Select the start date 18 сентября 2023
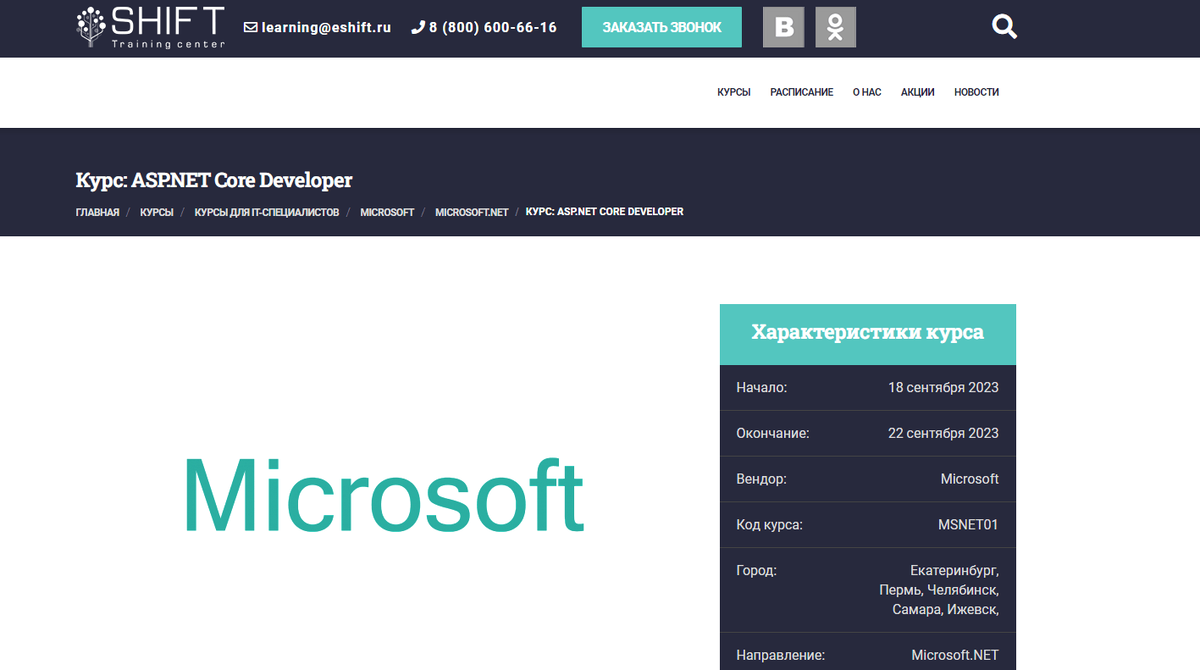 click(x=943, y=387)
